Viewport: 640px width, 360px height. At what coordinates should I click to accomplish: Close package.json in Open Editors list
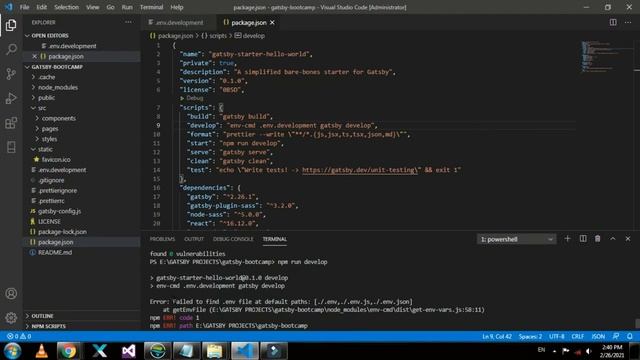click(34, 56)
